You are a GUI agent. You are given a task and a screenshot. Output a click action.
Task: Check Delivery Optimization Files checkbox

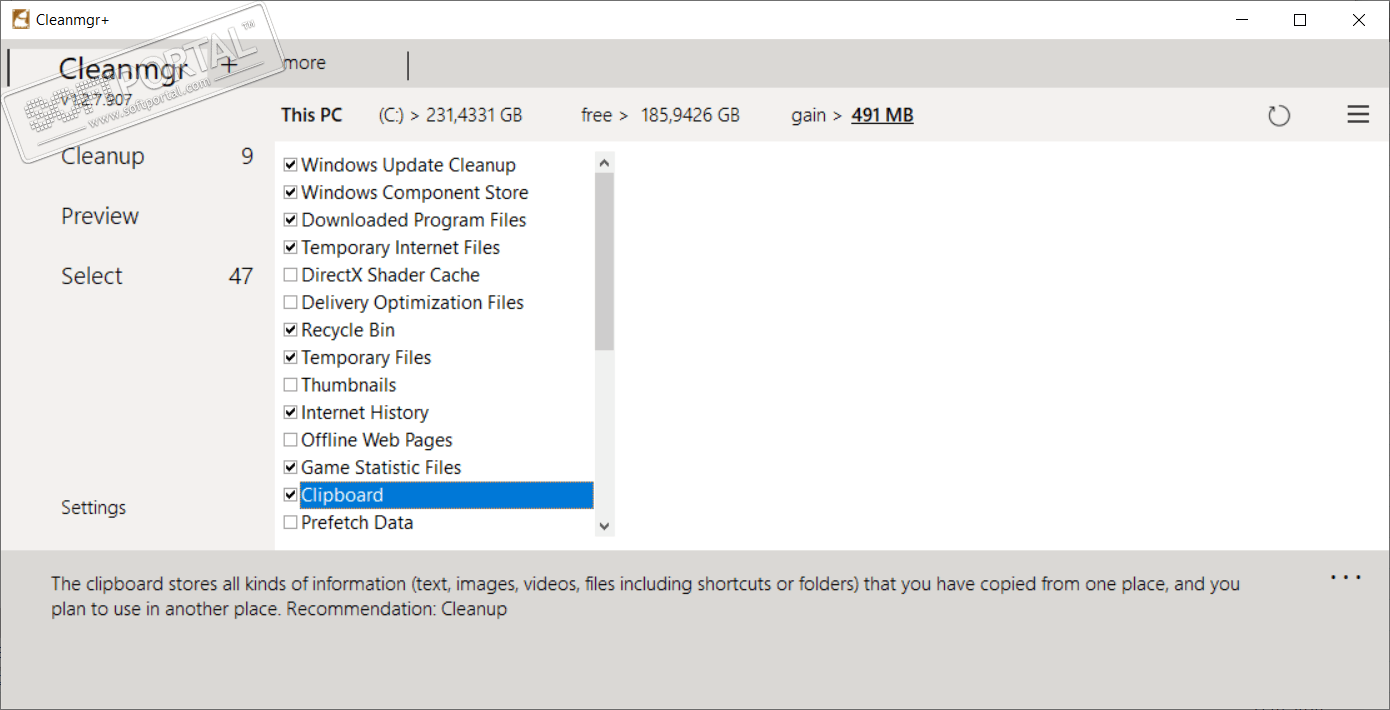[x=291, y=303]
